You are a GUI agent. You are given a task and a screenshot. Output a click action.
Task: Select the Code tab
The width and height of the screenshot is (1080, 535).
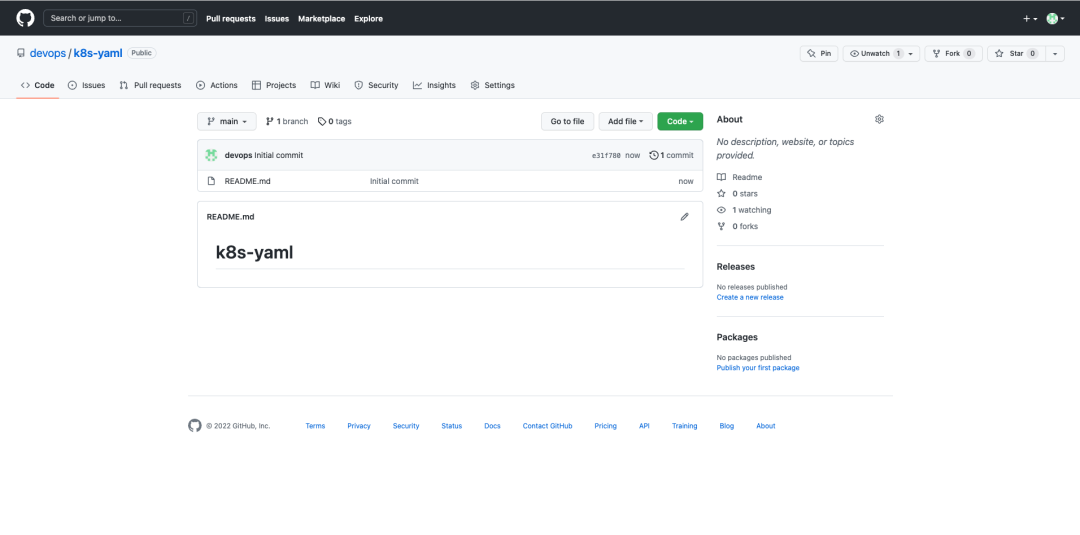click(x=37, y=85)
